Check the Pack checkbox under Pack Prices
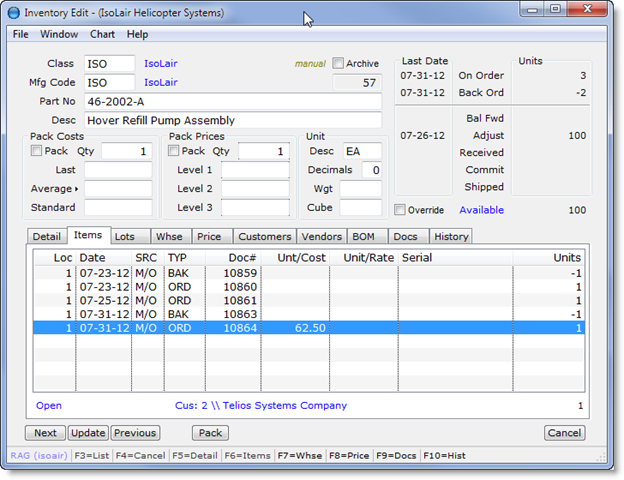 [174, 151]
